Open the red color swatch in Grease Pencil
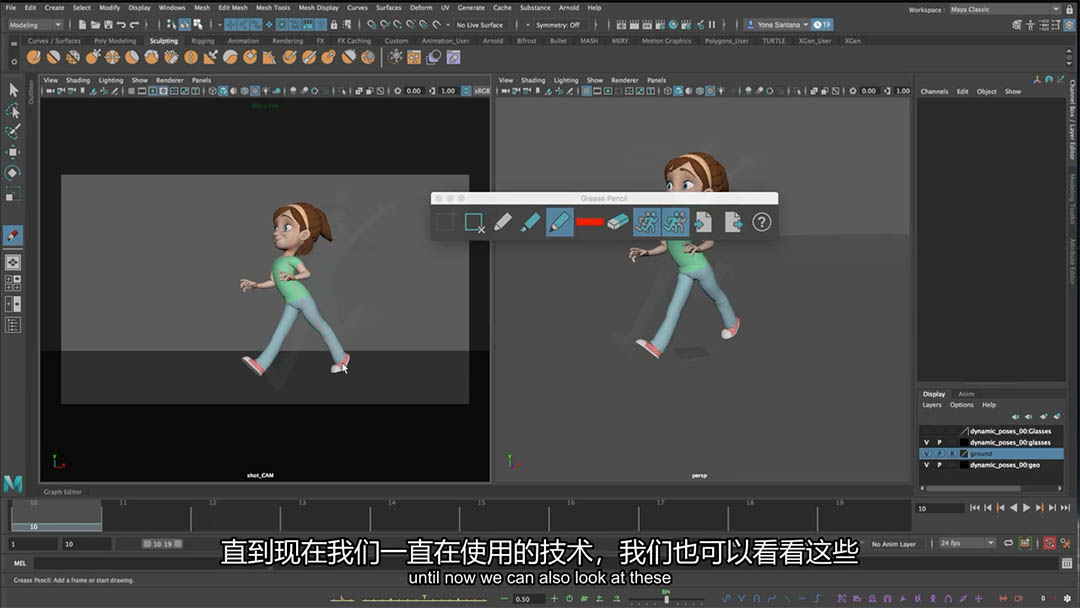 coord(590,222)
